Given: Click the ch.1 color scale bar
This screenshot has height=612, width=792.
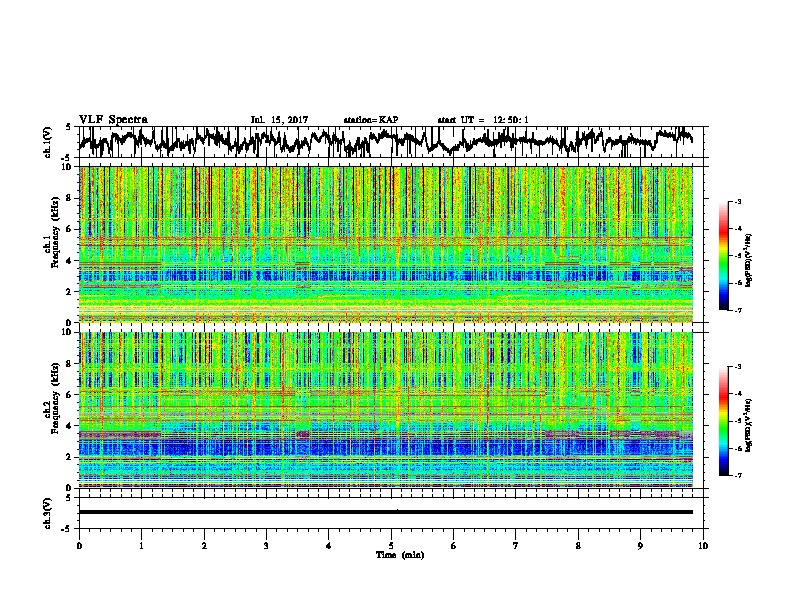Looking at the screenshot, I should pos(723,256).
